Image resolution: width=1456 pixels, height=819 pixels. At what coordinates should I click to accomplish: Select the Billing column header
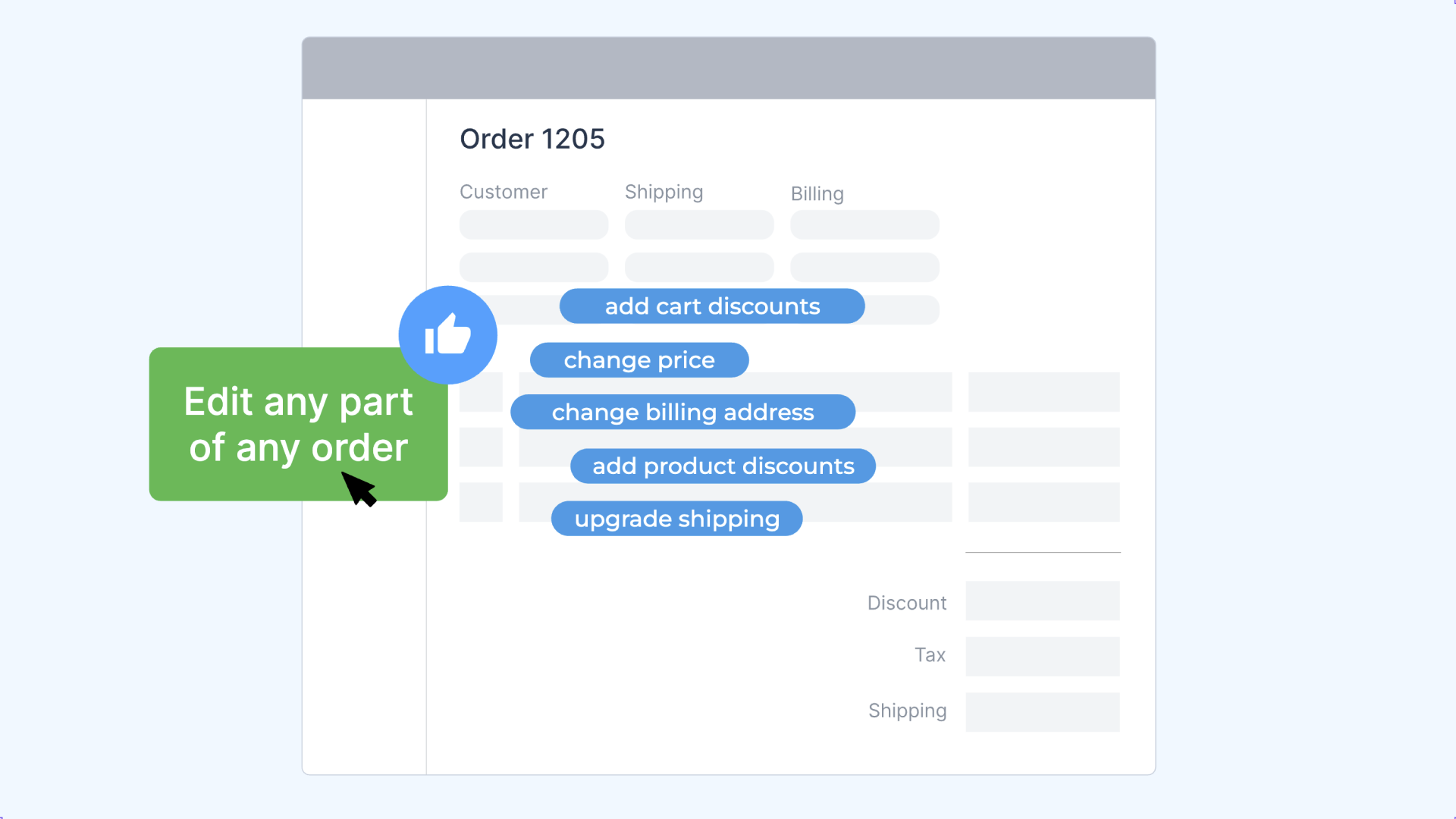(x=817, y=194)
